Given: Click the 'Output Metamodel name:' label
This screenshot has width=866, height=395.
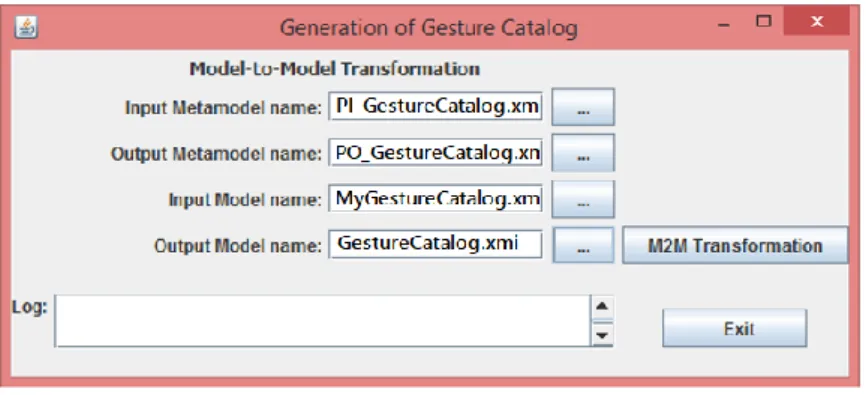Looking at the screenshot, I should [216, 154].
